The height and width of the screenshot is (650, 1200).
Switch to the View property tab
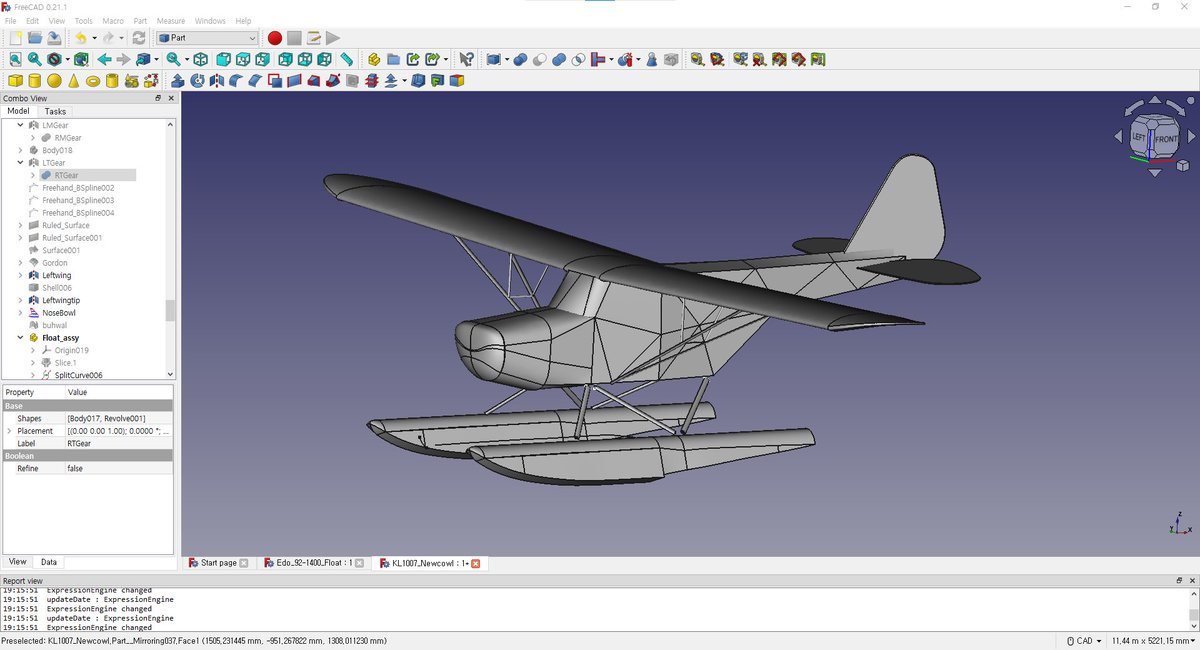(17, 562)
